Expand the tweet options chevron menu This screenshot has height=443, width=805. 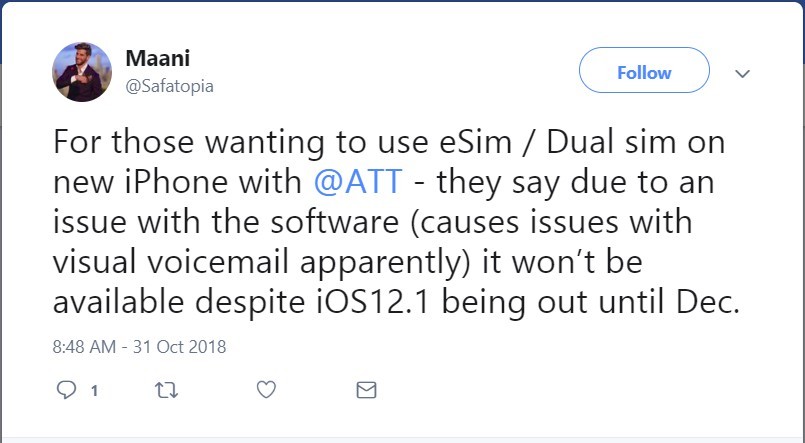[x=743, y=73]
